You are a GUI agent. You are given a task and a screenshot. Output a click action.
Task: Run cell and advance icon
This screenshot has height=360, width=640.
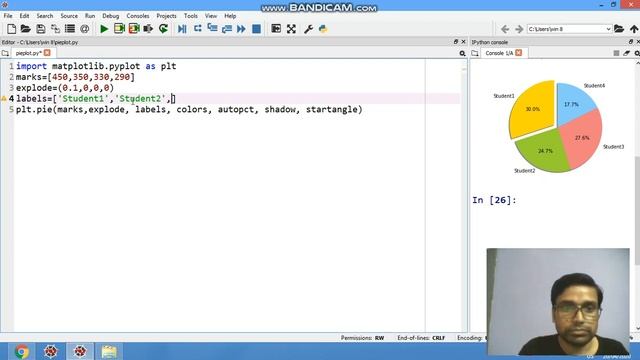click(x=134, y=29)
